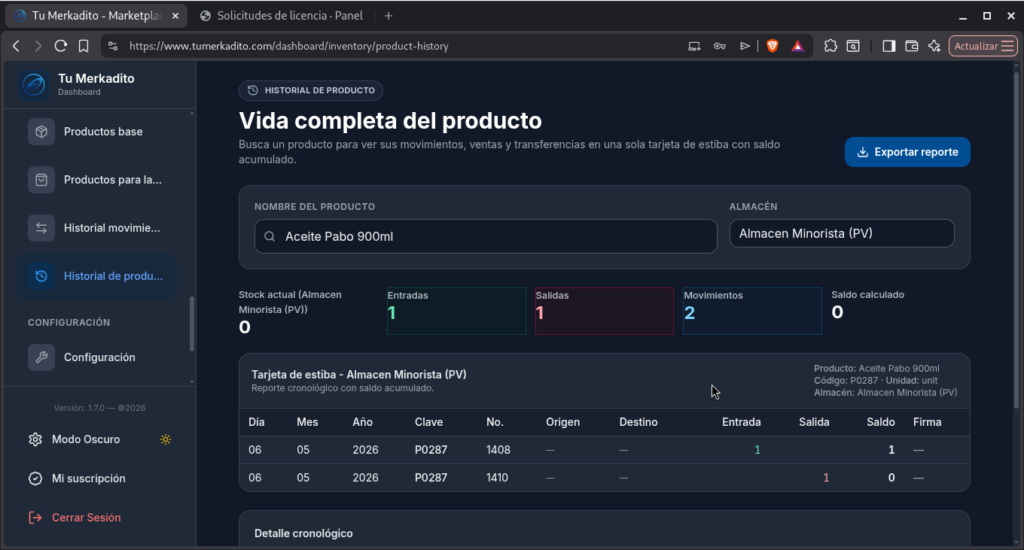
Task: Click Mi suscripción check icon
Action: [x=35, y=479]
